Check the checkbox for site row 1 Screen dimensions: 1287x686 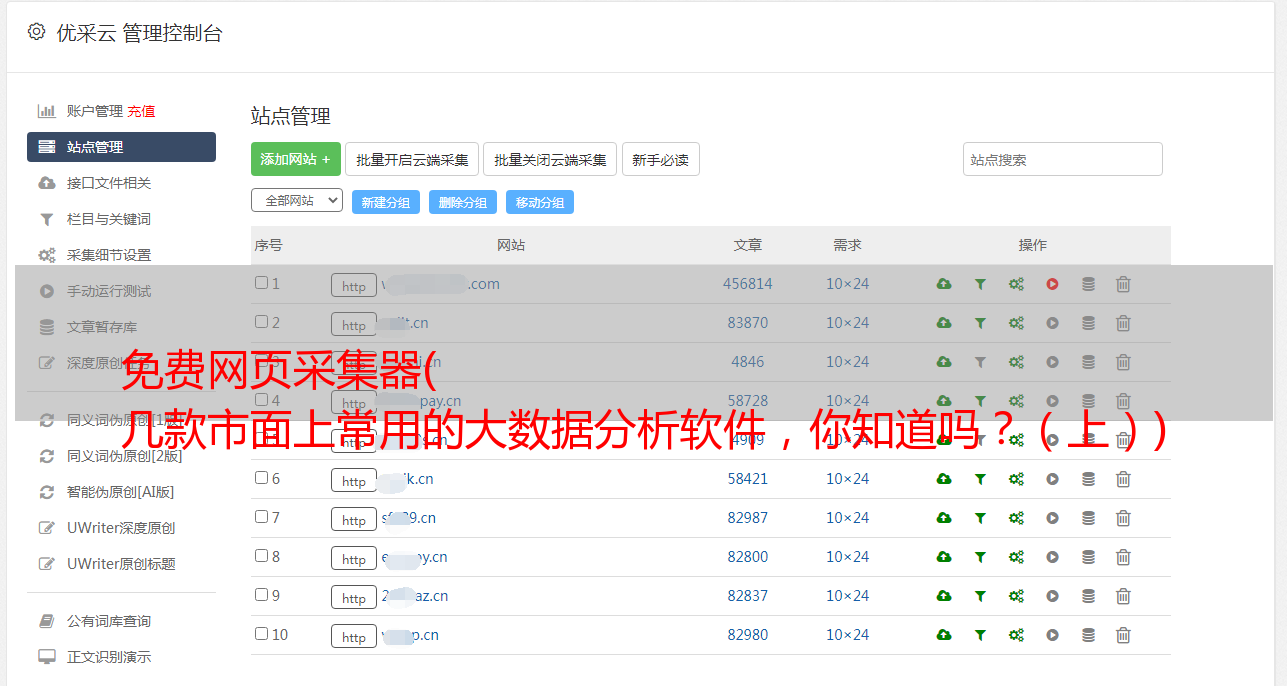[261, 283]
